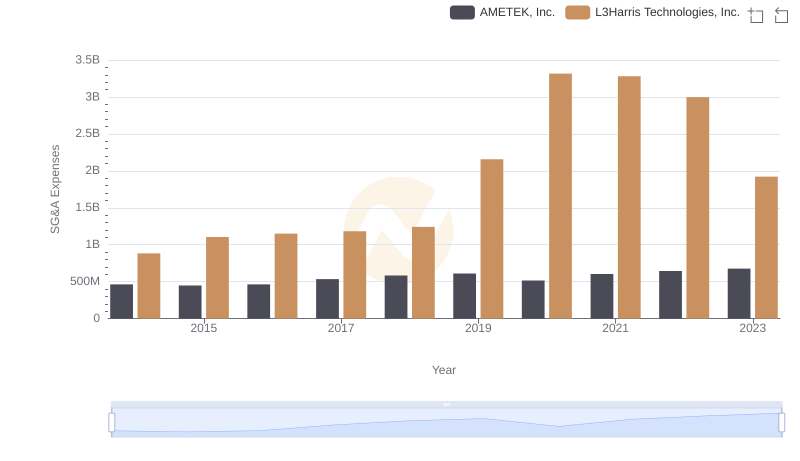Screen dimensions: 800x461
Task: Click the AMETEK bar for 2015
Action: pos(190,302)
